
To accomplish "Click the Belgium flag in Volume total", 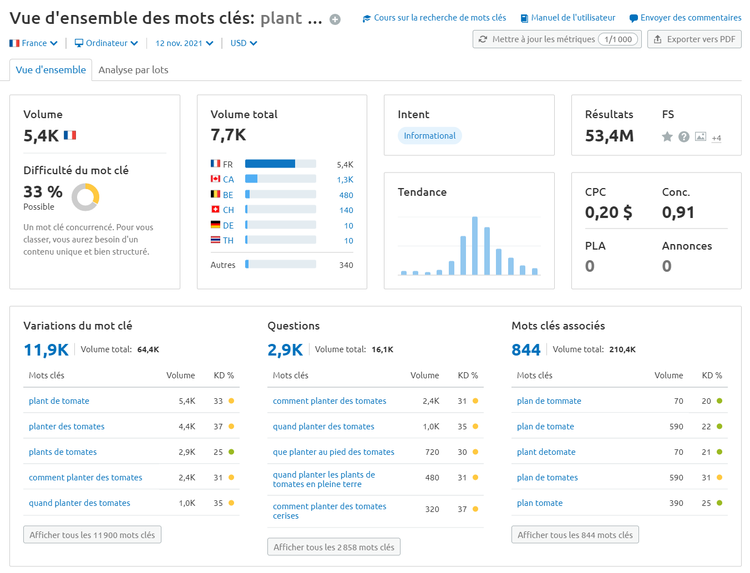I will pyautogui.click(x=215, y=194).
